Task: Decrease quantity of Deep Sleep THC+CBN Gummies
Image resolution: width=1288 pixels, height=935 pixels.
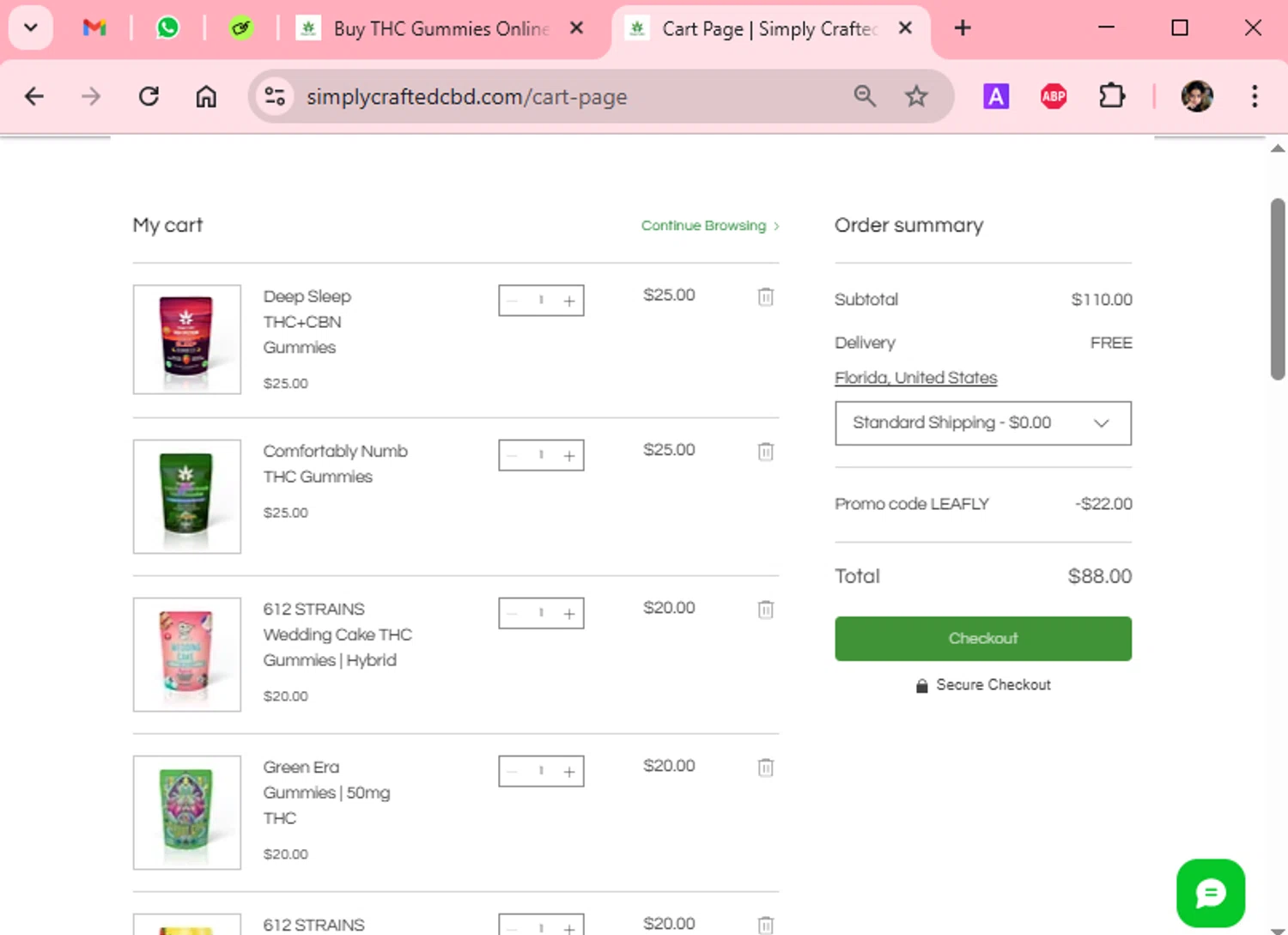Action: 513,301
